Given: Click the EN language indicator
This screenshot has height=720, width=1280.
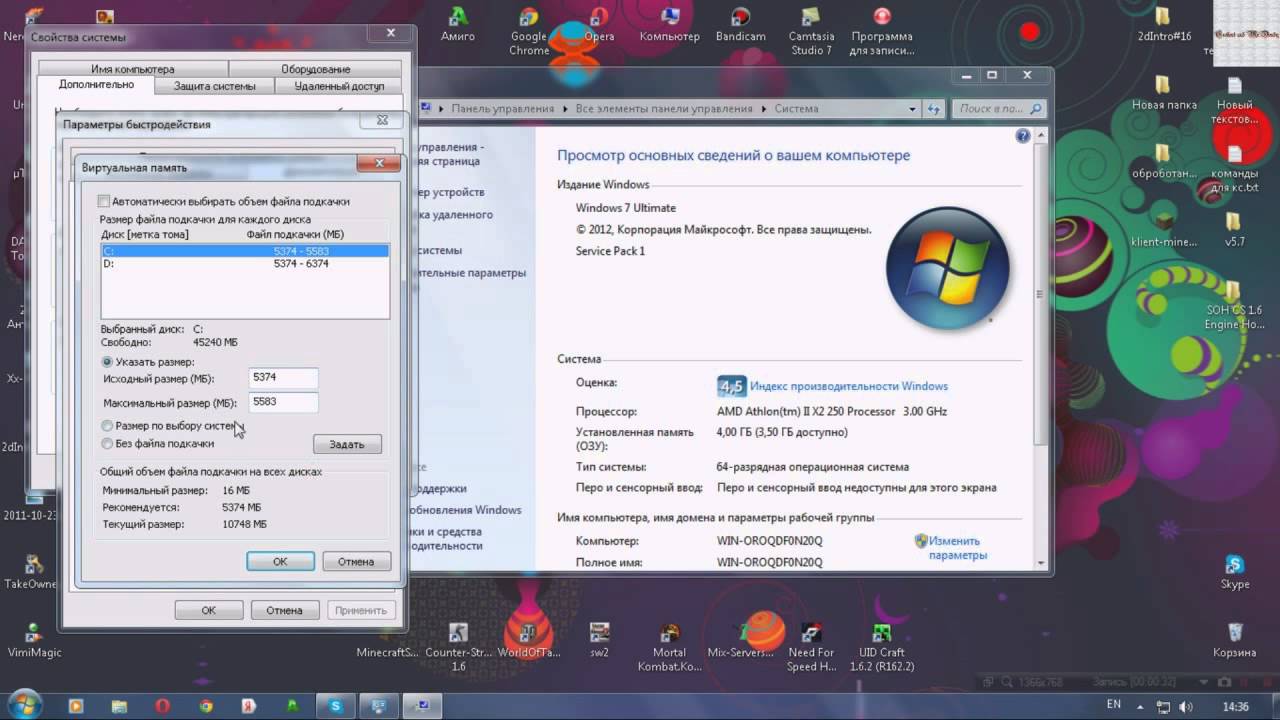Looking at the screenshot, I should [x=1114, y=706].
